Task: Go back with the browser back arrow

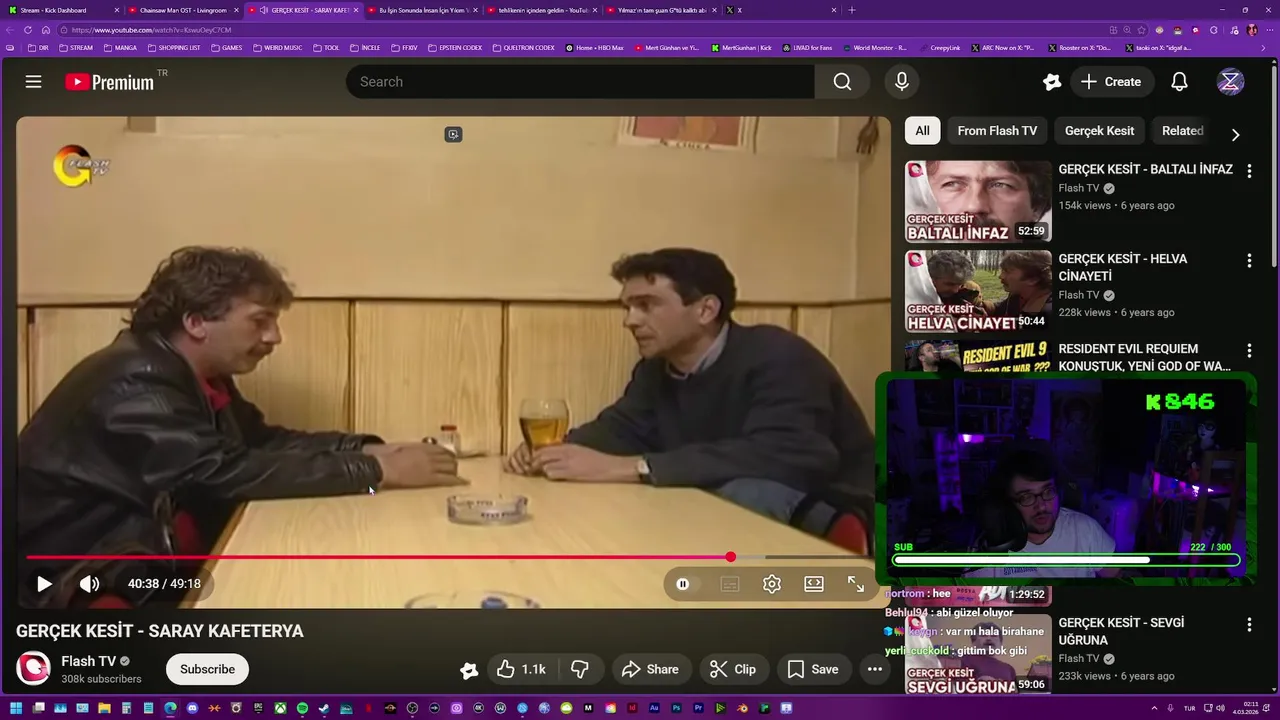Action: [11, 30]
